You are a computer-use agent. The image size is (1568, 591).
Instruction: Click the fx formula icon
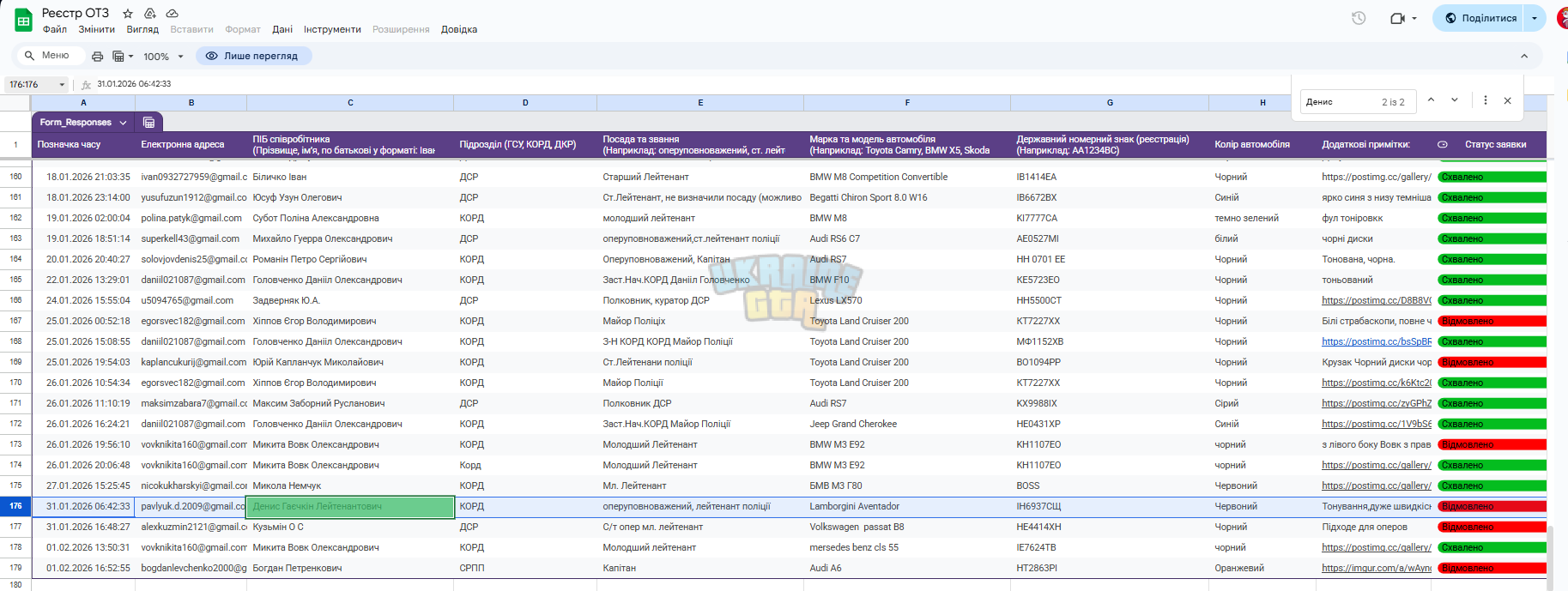tap(86, 84)
